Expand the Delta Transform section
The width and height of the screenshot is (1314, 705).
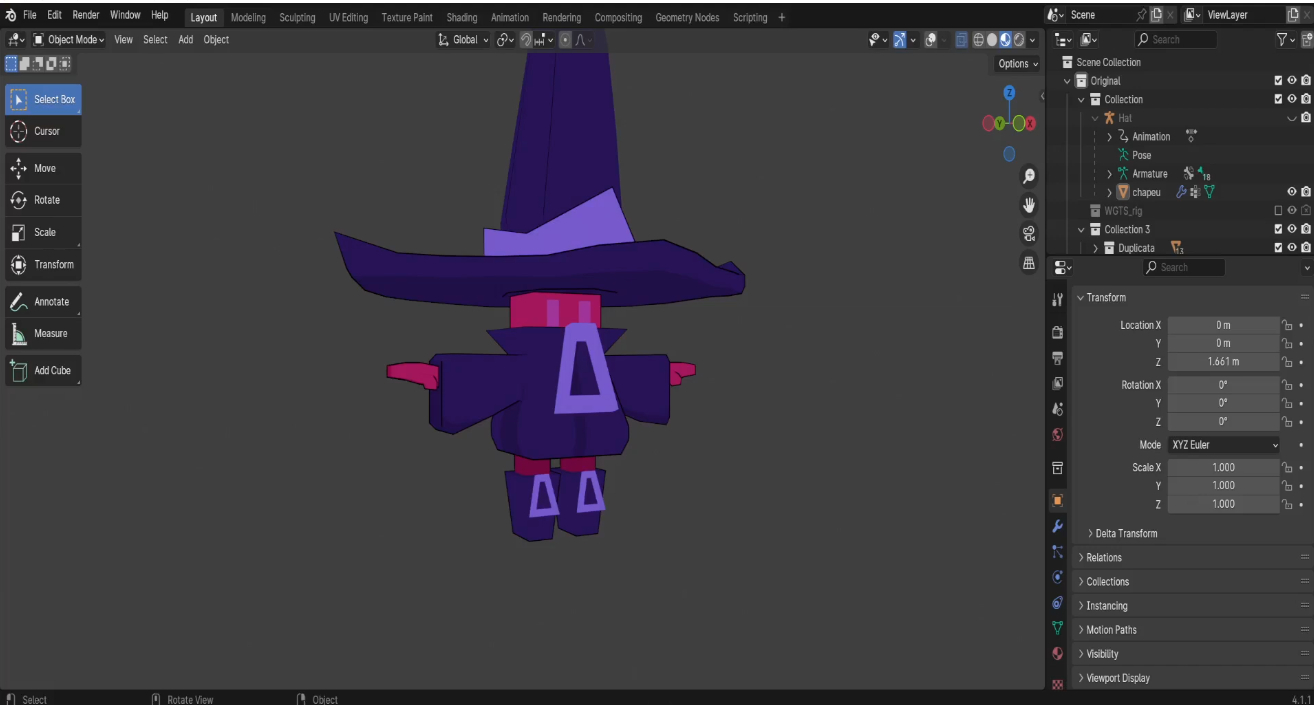[x=1126, y=533]
